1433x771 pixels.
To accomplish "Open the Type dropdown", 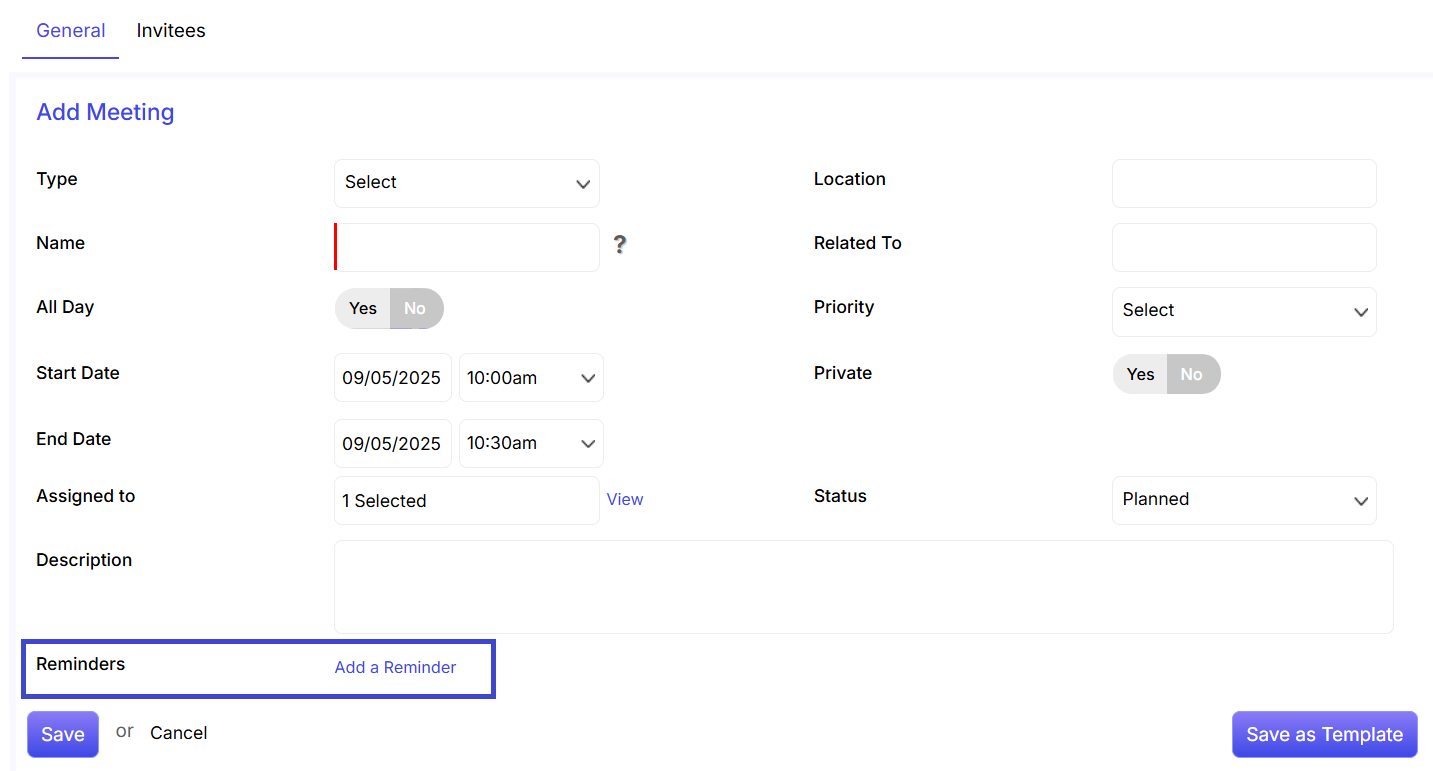I will [467, 183].
